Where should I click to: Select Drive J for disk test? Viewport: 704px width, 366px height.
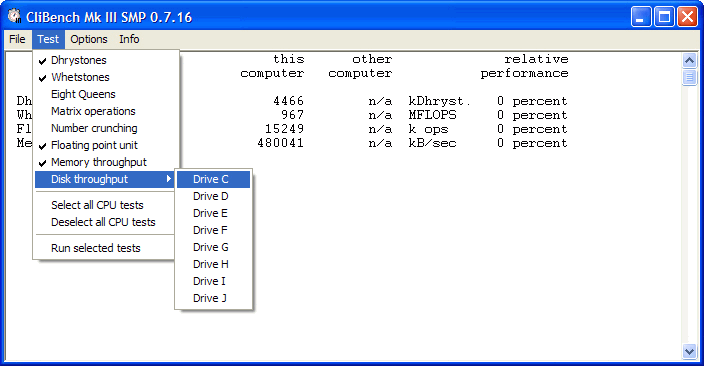click(x=213, y=299)
